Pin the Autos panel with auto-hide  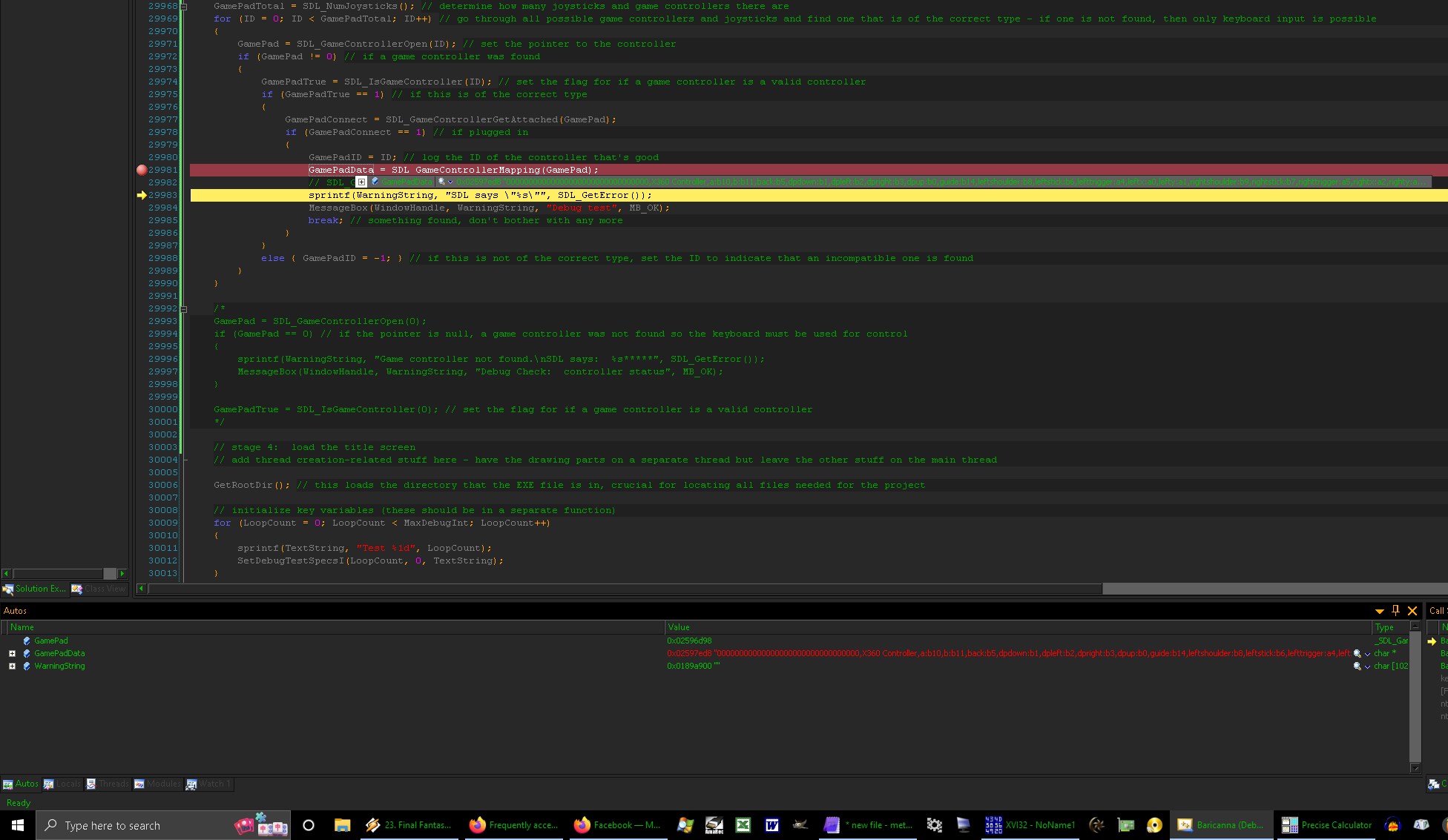(x=1395, y=610)
